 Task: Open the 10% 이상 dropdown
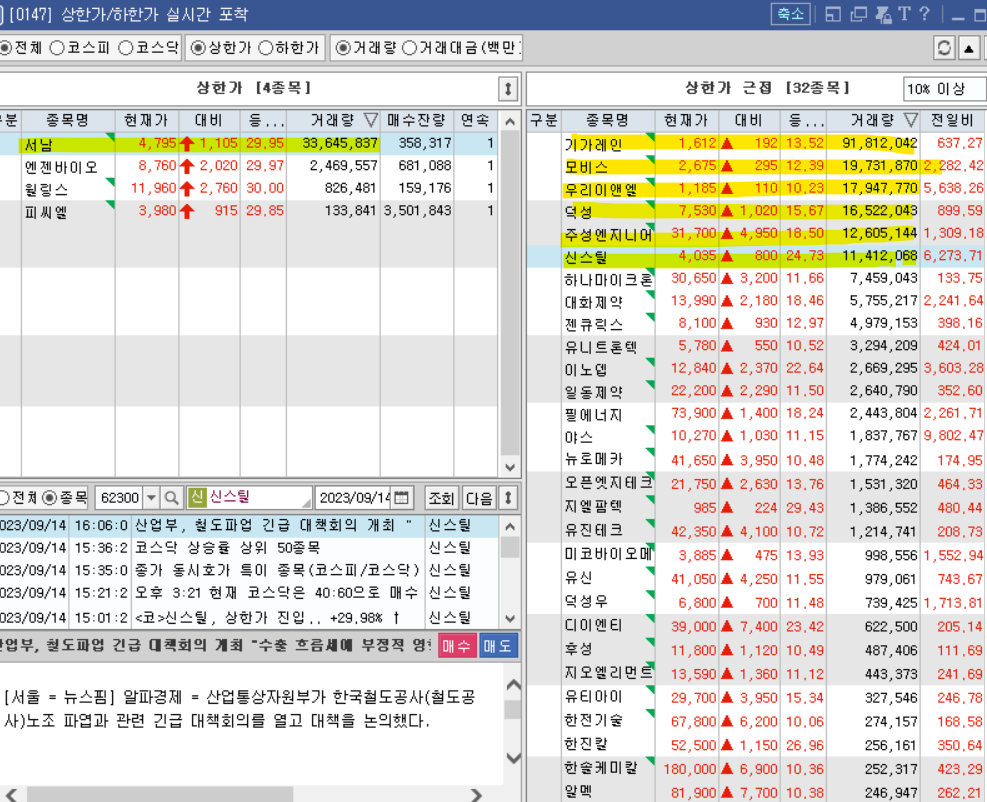click(944, 89)
